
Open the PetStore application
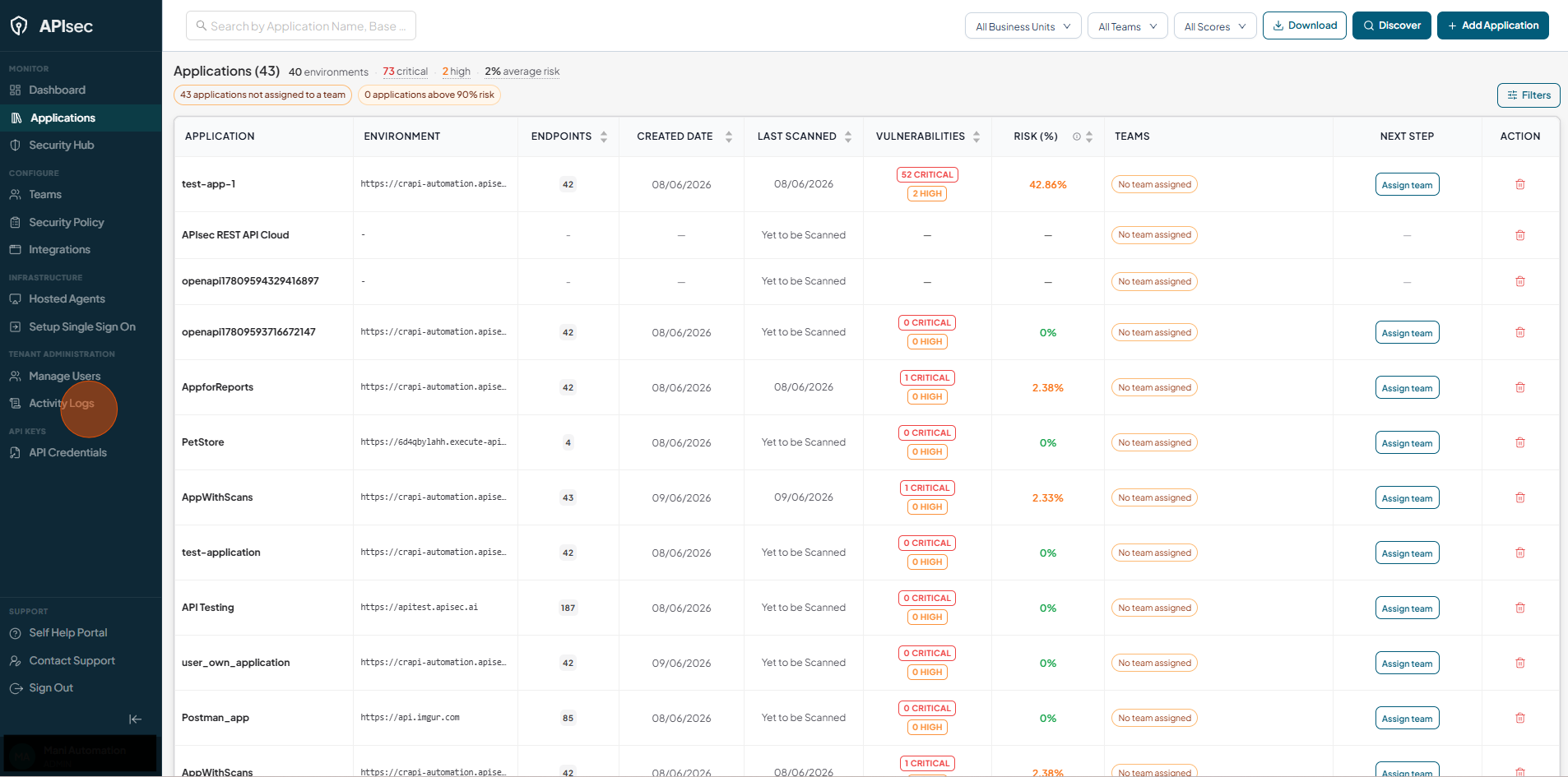[203, 442]
